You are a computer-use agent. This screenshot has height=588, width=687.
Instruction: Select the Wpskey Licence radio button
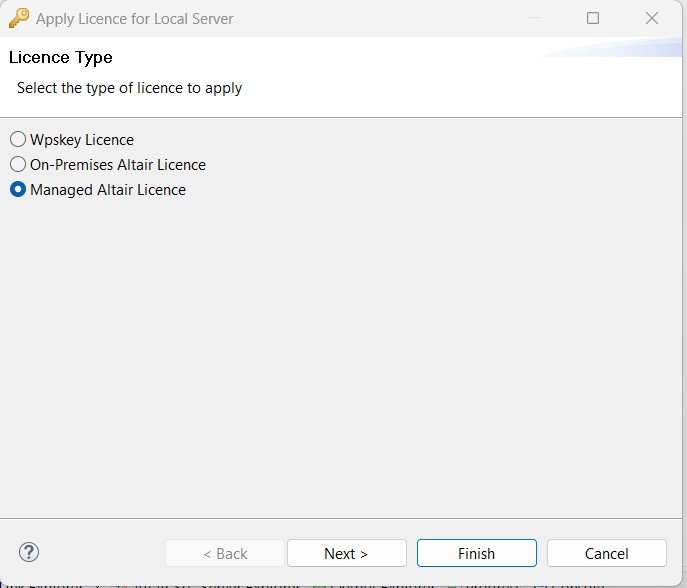tap(18, 140)
